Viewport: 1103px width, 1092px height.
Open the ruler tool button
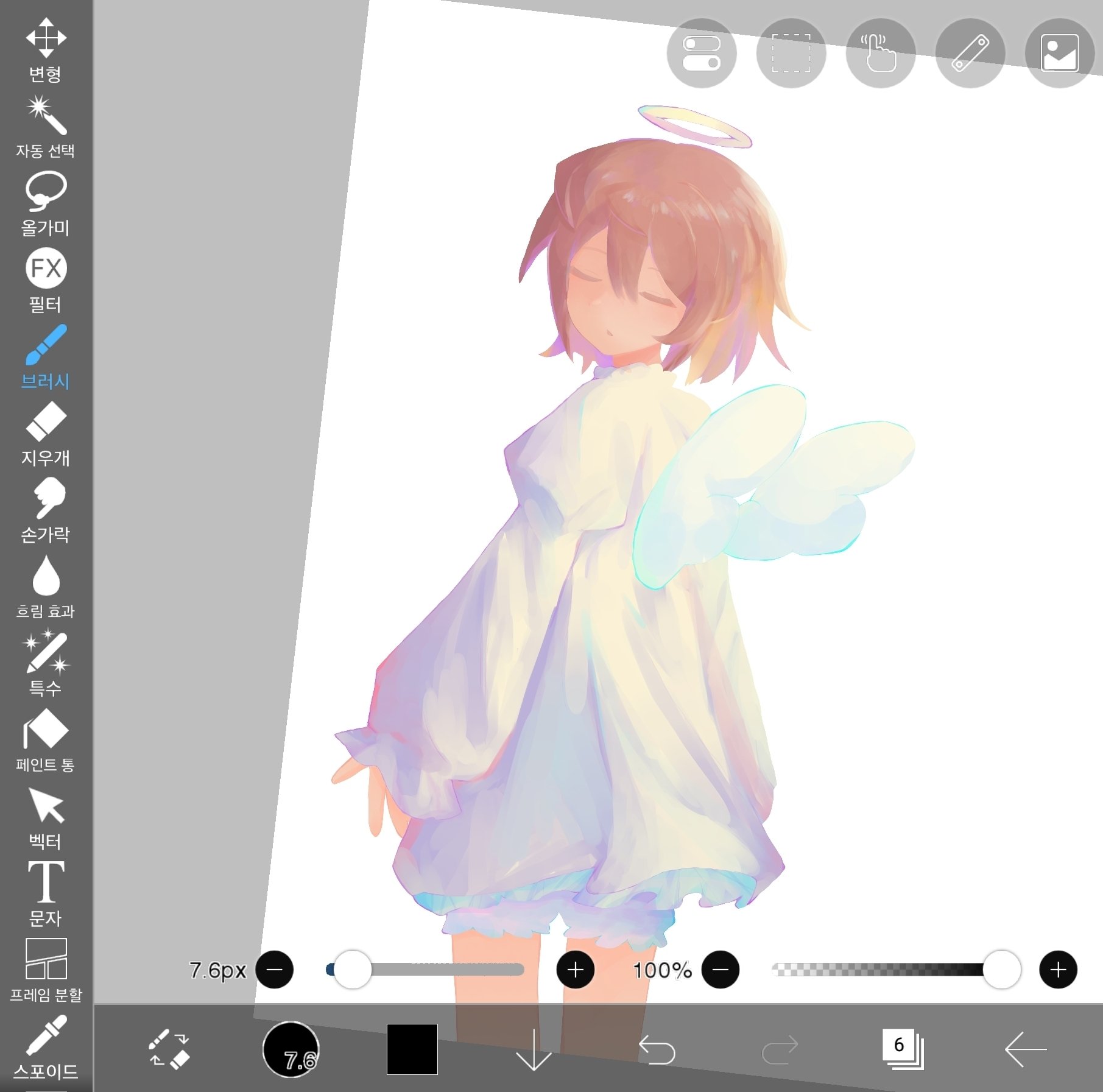pyautogui.click(x=970, y=53)
